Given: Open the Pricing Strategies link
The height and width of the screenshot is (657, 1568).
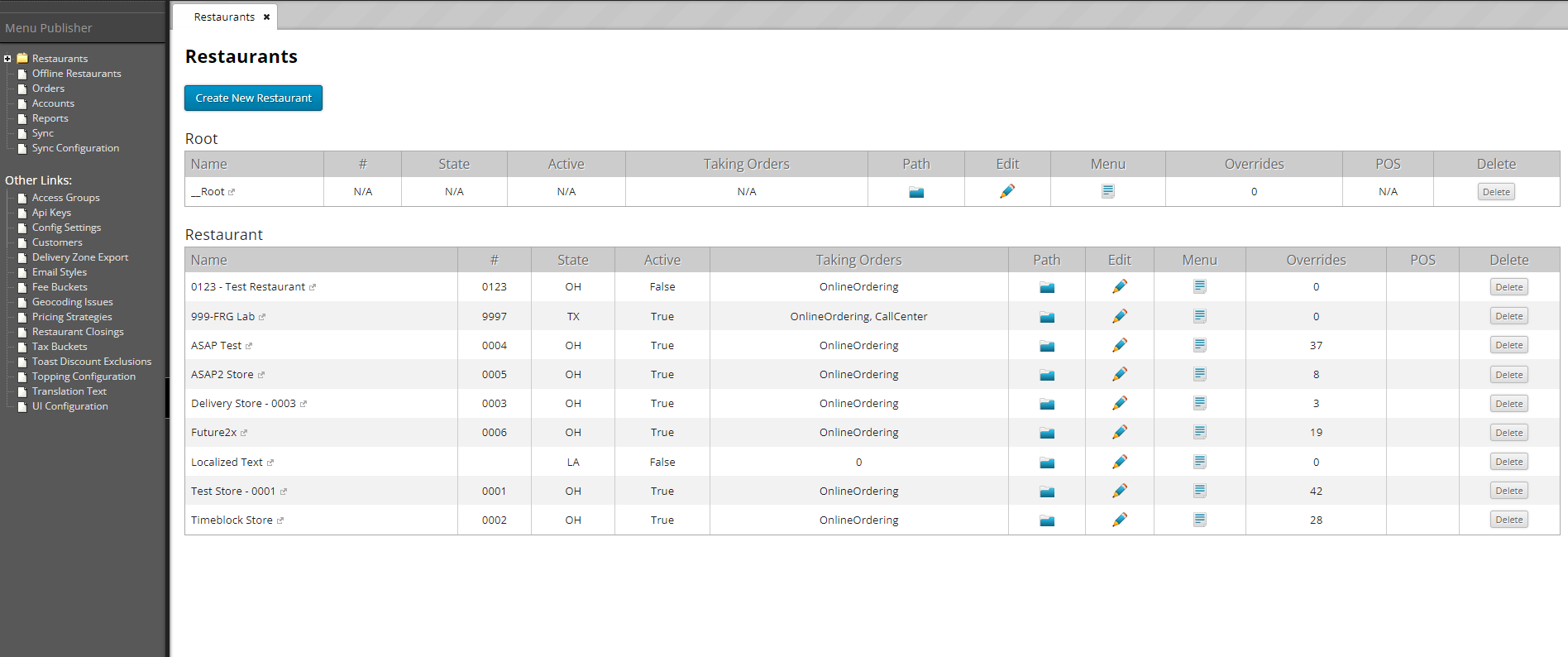Looking at the screenshot, I should [72, 317].
